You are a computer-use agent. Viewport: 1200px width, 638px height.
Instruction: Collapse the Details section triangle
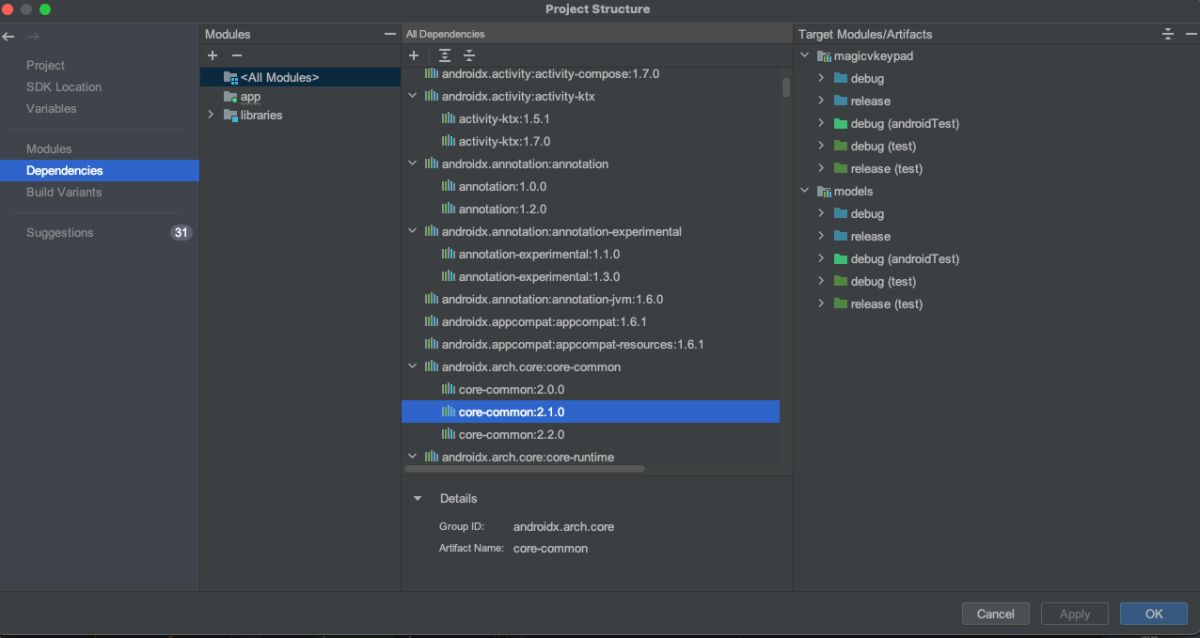(417, 498)
